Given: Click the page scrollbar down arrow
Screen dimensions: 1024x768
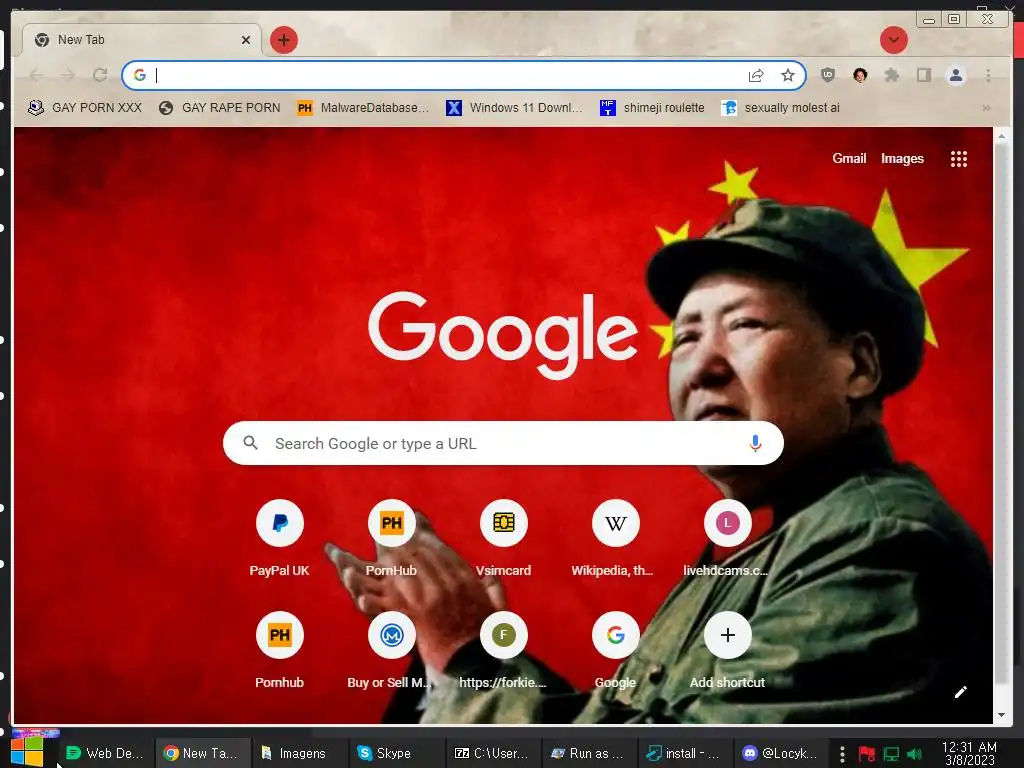Looking at the screenshot, I should (1001, 715).
